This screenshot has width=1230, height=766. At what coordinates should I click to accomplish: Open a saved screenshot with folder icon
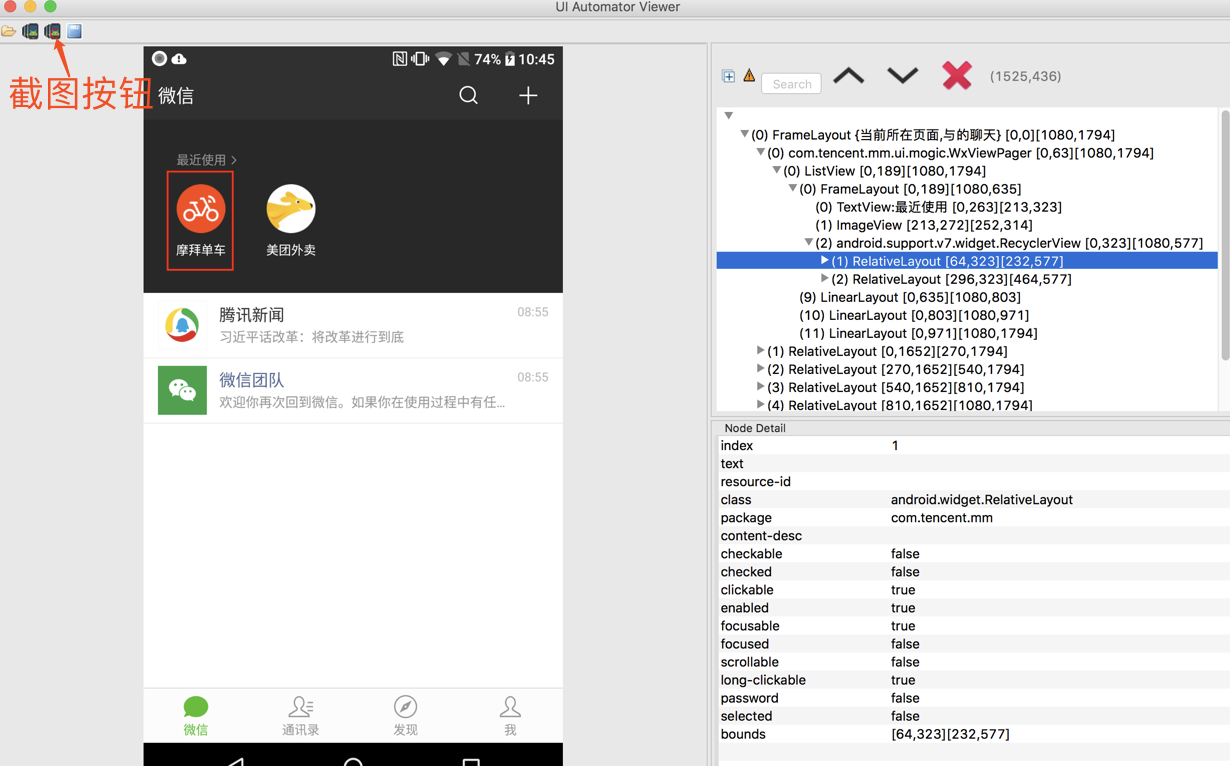9,32
